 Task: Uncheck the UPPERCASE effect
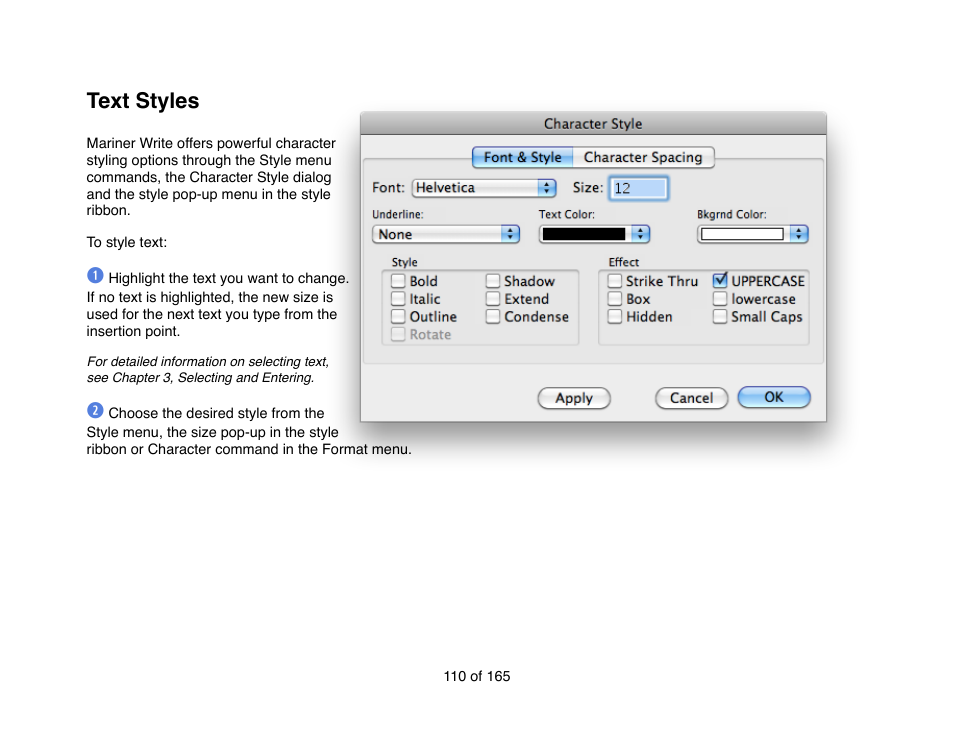[720, 280]
